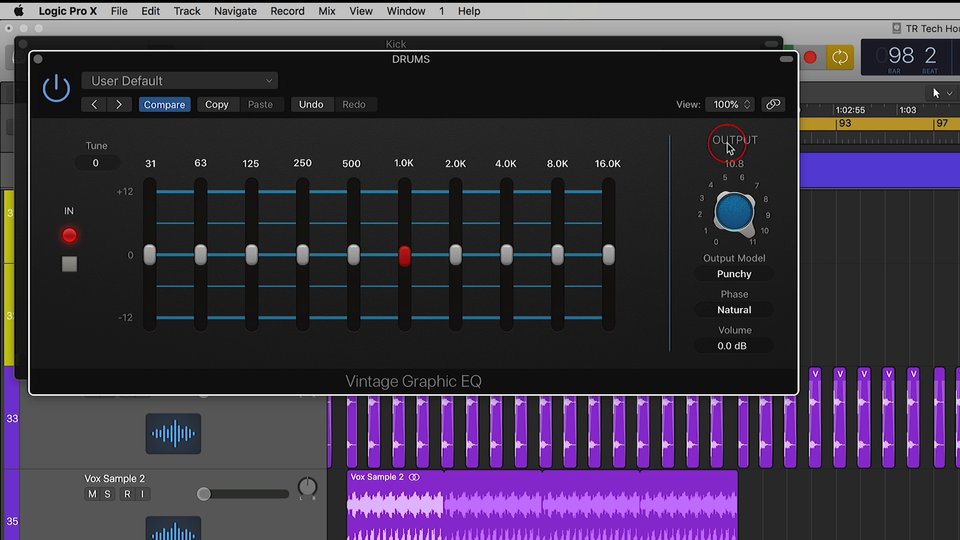The height and width of the screenshot is (540, 960).
Task: Solo the Vox Sample 2 track
Action: (x=107, y=494)
